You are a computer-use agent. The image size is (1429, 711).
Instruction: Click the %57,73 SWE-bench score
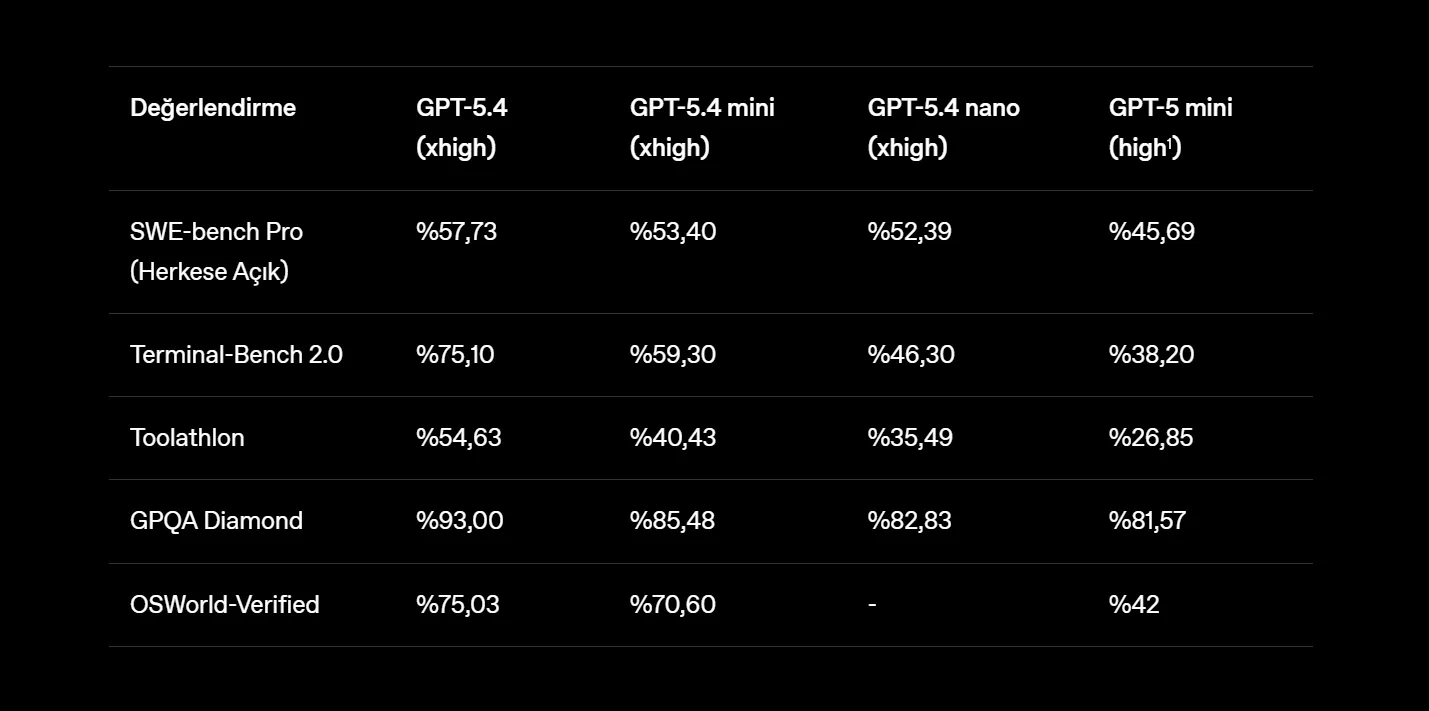pos(456,232)
